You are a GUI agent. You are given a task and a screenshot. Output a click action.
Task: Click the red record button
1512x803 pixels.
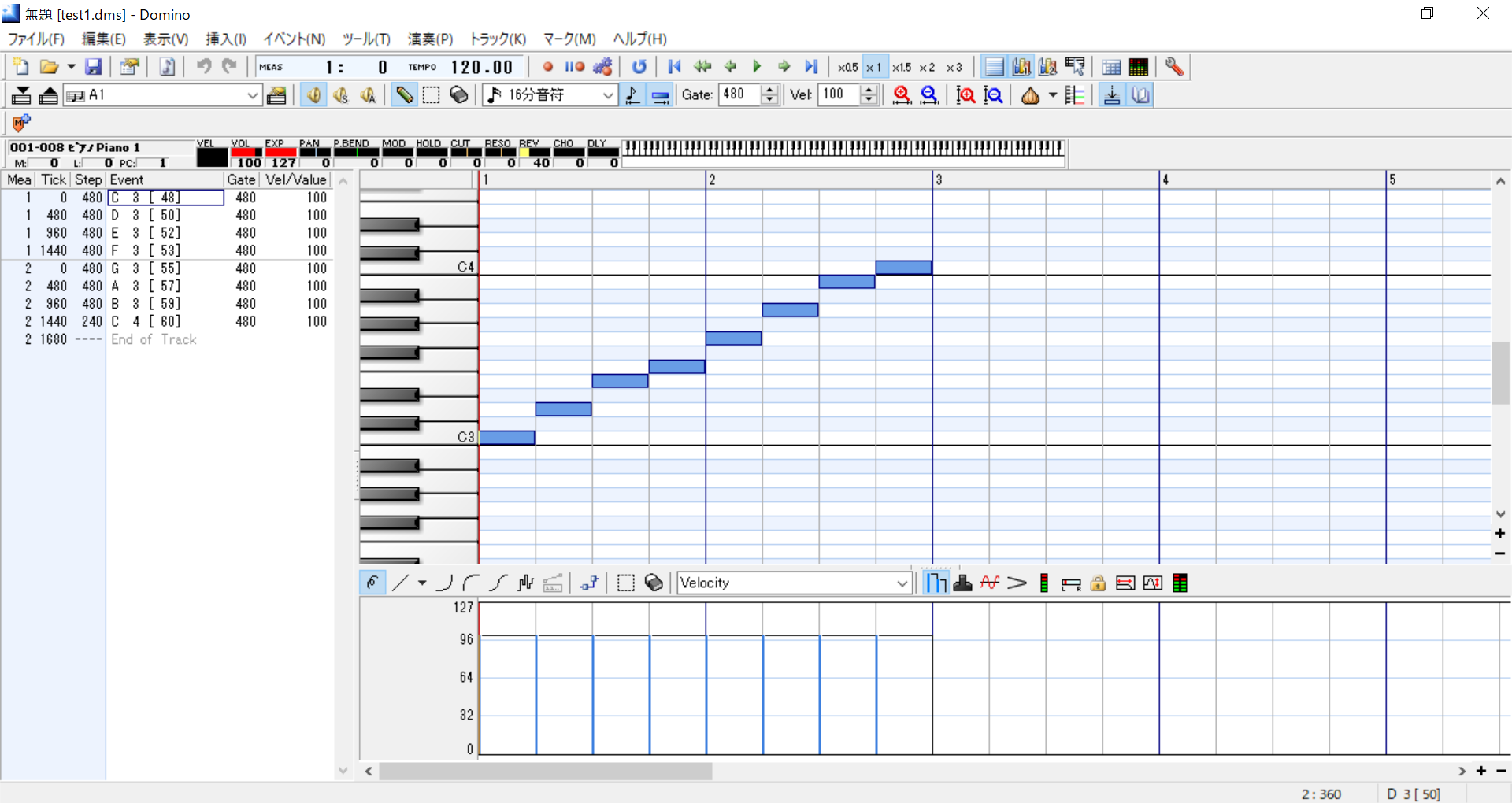(x=548, y=67)
